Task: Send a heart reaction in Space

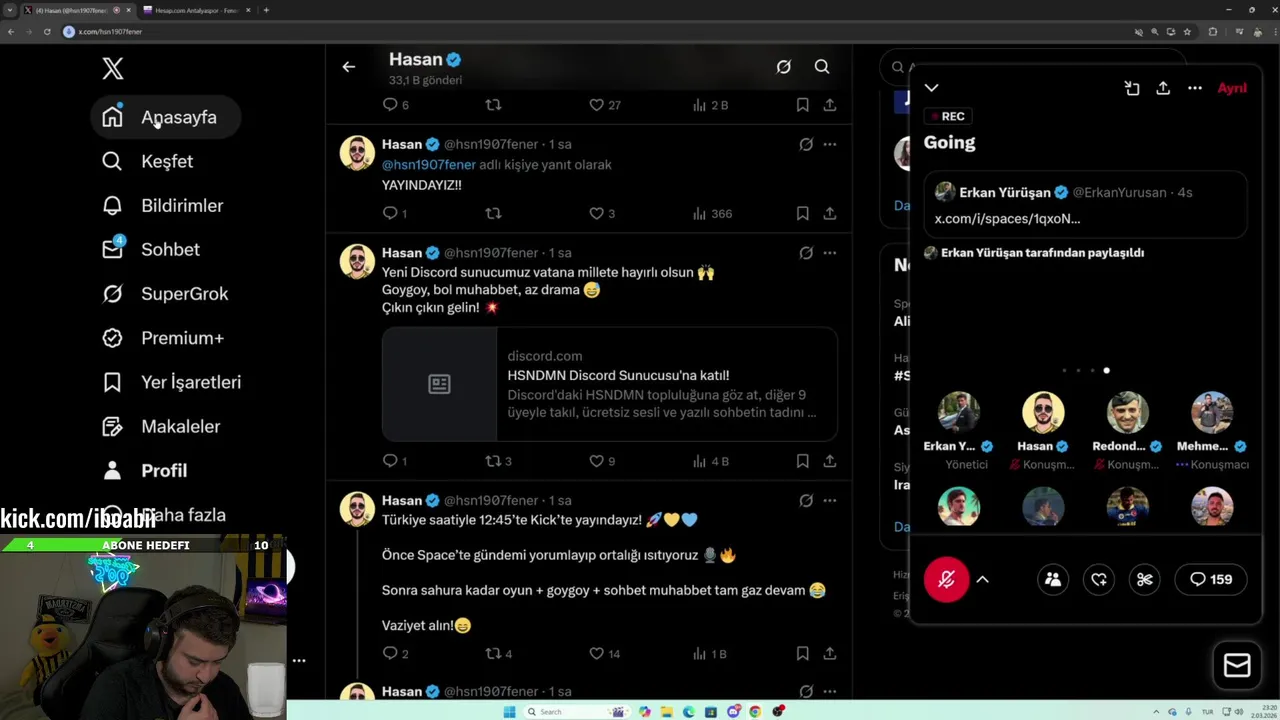Action: (x=1099, y=579)
